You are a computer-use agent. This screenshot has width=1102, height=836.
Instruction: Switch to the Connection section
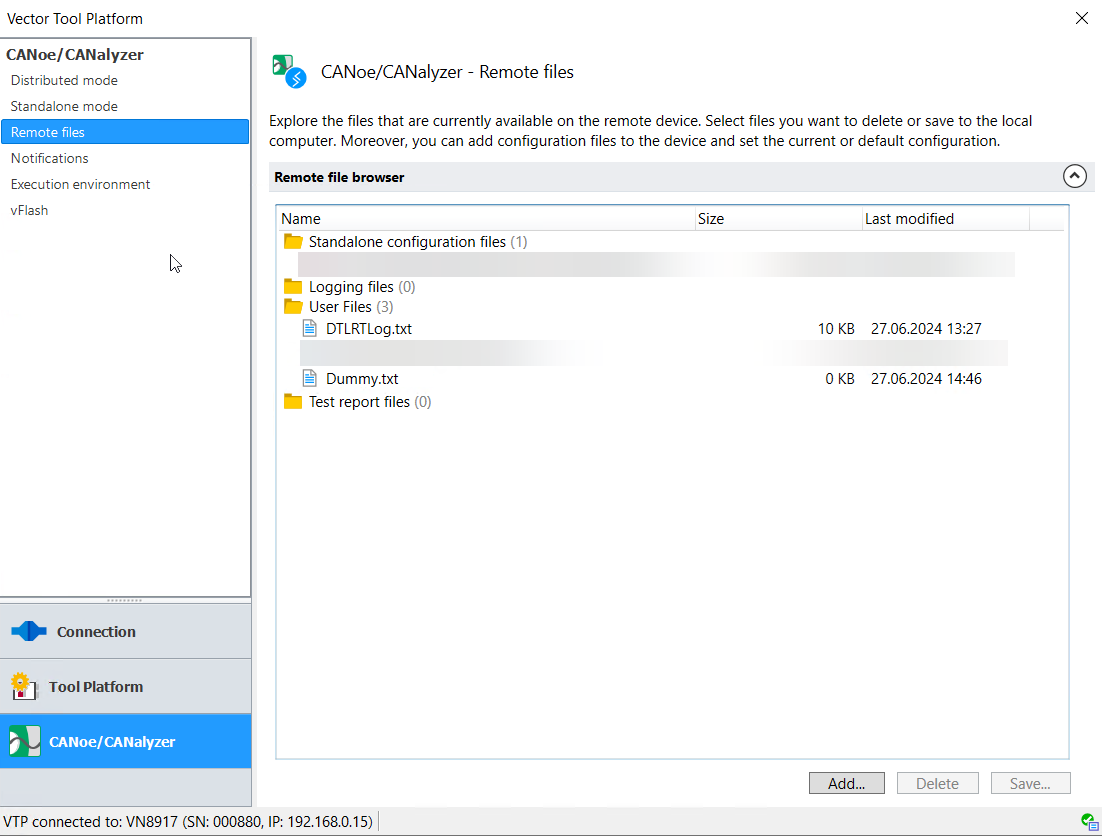point(125,632)
